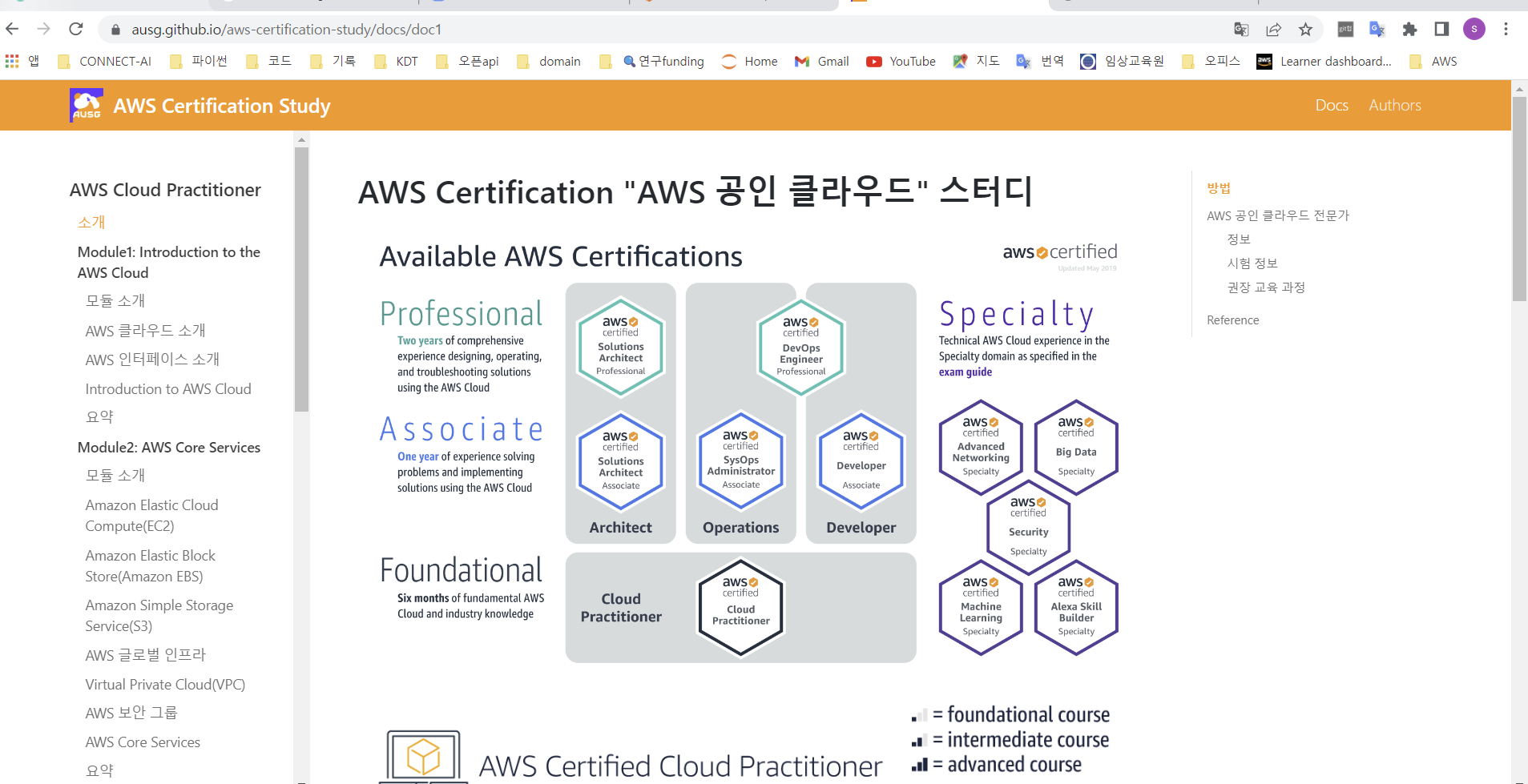The width and height of the screenshot is (1528, 784).
Task: Open the purple profile avatar
Action: tap(1474, 30)
